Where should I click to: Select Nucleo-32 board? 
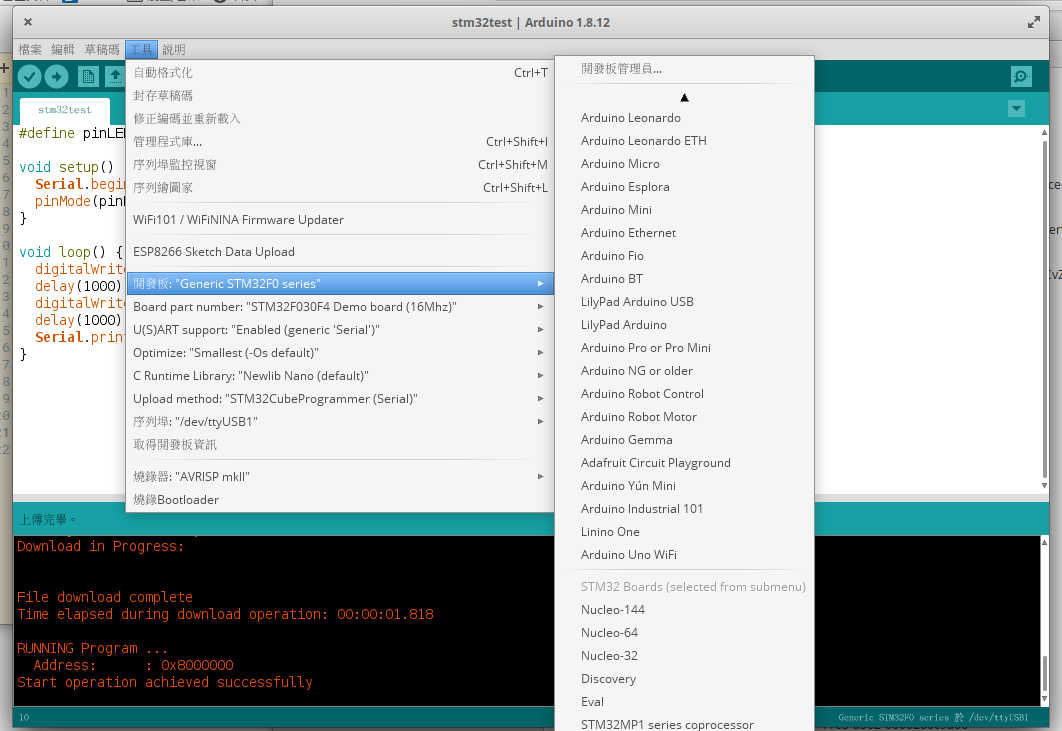pyautogui.click(x=684, y=656)
